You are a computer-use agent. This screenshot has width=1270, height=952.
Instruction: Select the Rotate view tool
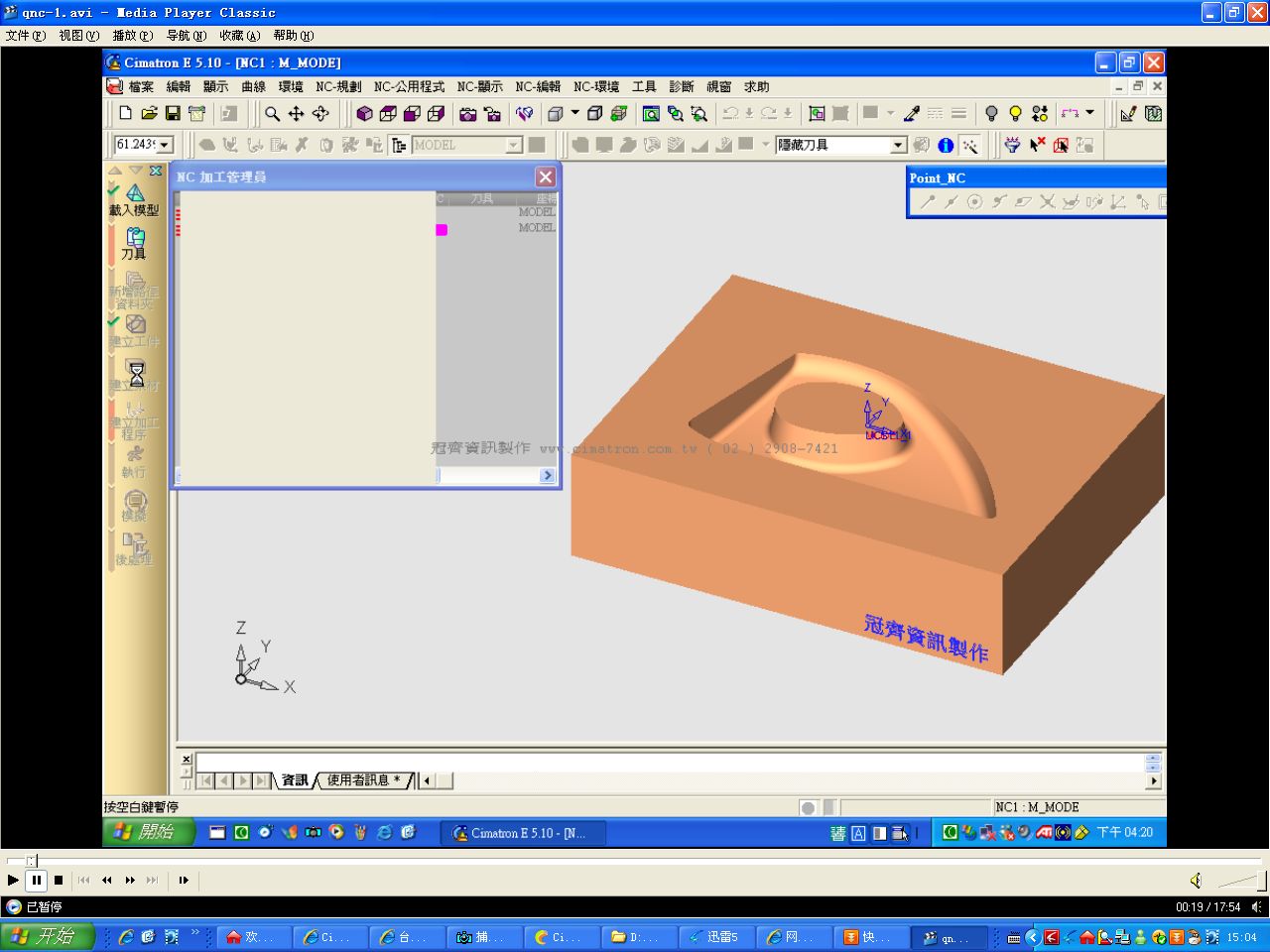320,113
